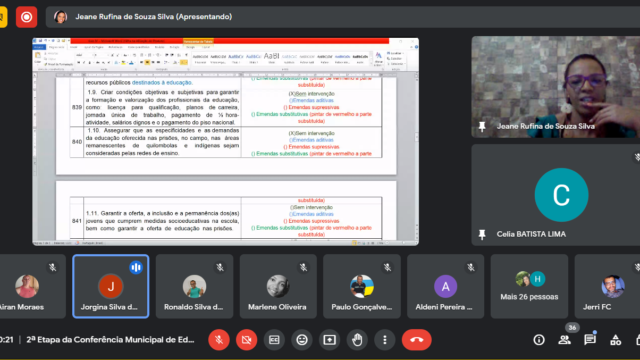Unpin Jeane Rufina de Souza Silva video
640x360 pixels.
coord(482,127)
